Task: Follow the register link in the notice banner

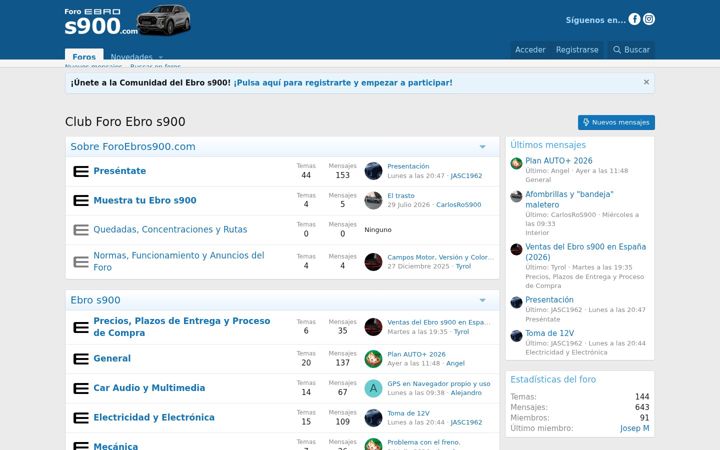Action: (343, 83)
